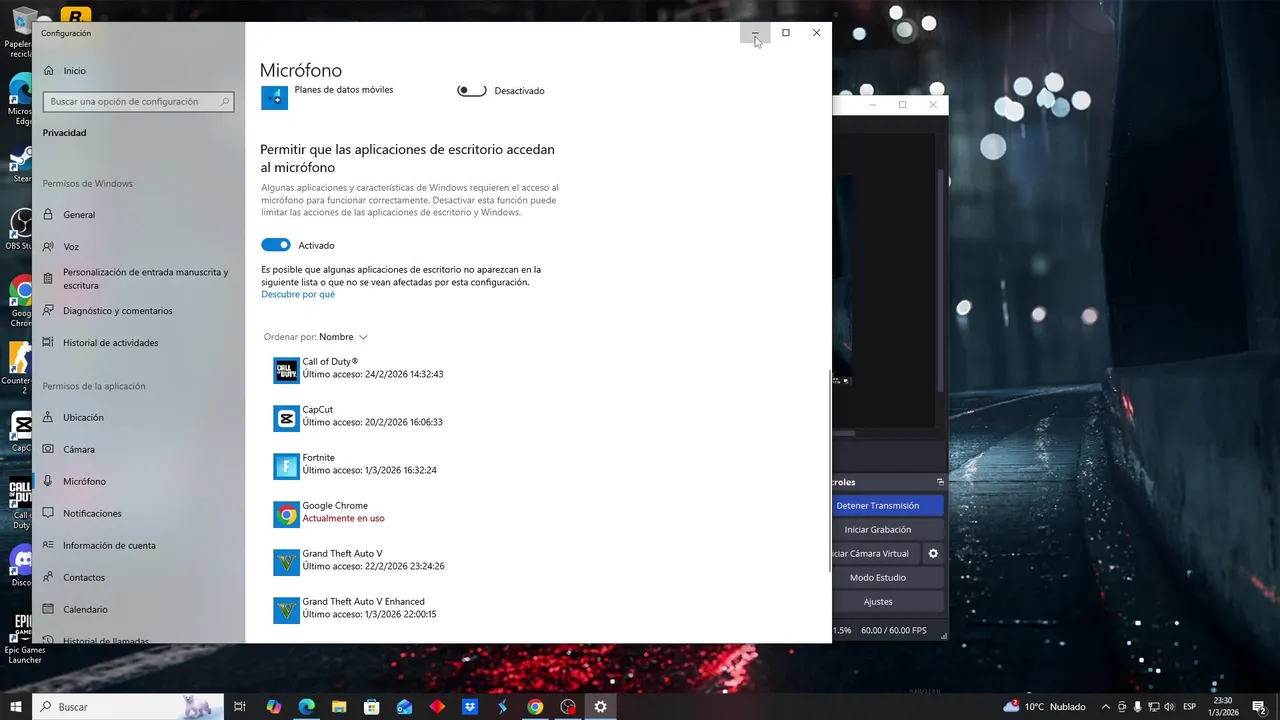The image size is (1280, 720).
Task: Select the Google Chrome icon in microphone list
Action: click(x=287, y=514)
